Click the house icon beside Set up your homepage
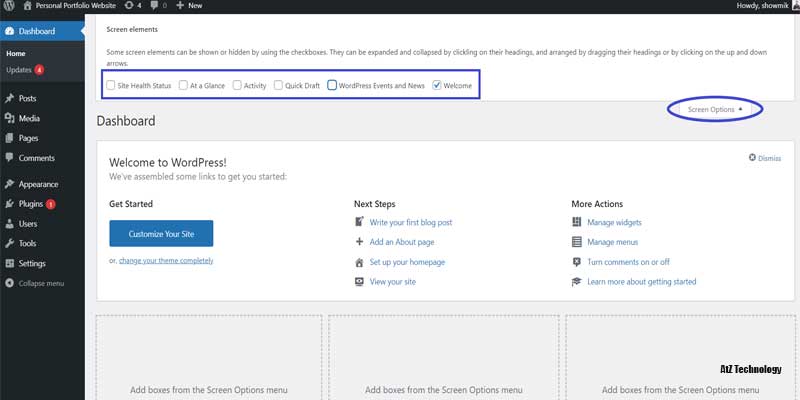This screenshot has height=400, width=800. coord(359,262)
